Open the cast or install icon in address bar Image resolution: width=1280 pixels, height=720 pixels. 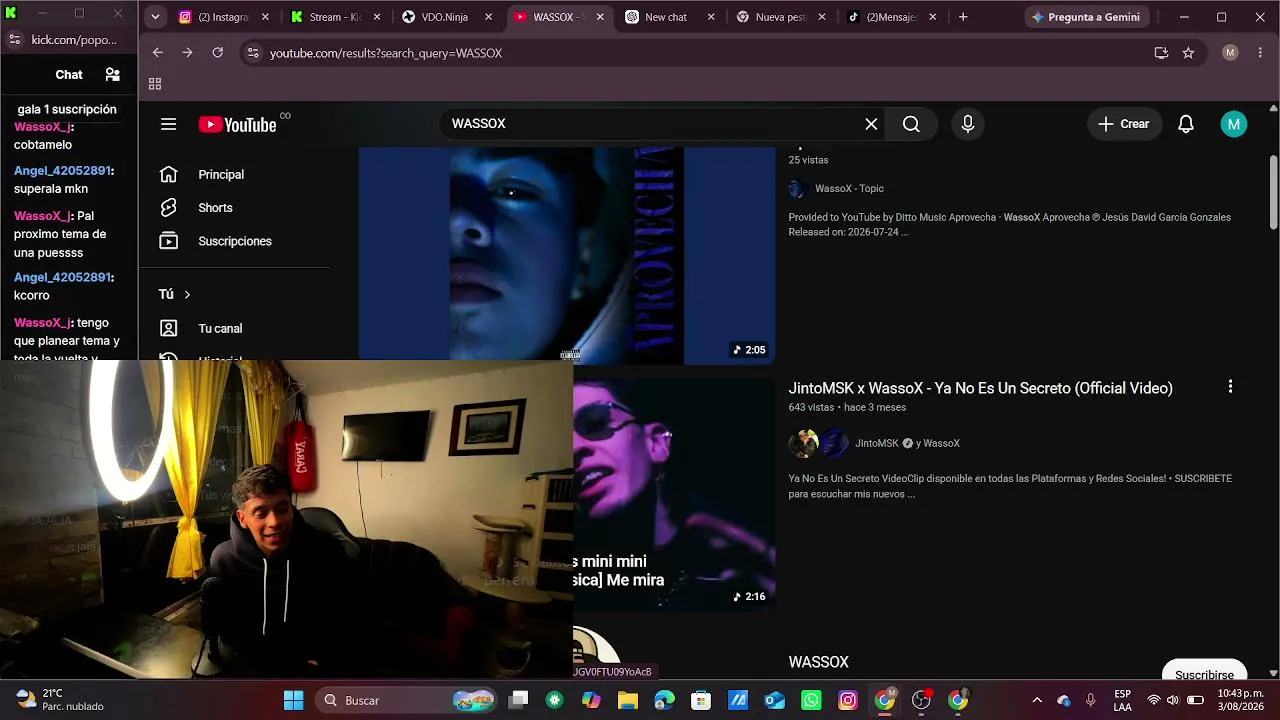tap(1161, 53)
